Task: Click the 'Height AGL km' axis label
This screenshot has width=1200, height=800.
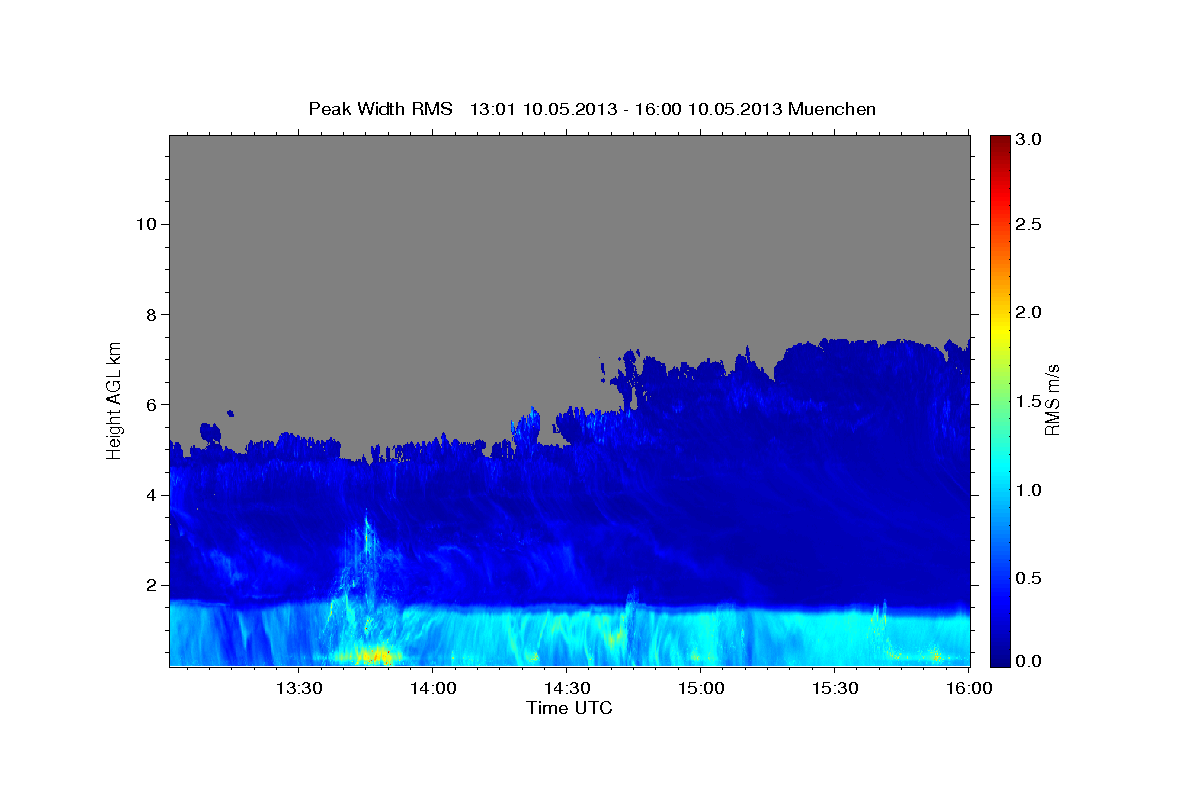Action: (114, 400)
